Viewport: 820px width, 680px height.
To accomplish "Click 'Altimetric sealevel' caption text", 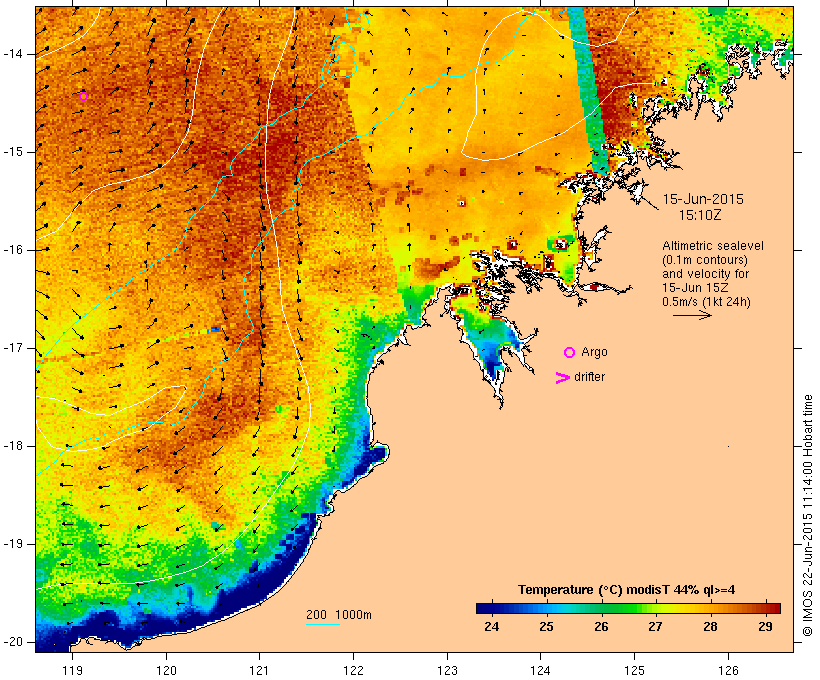I will pyautogui.click(x=713, y=246).
